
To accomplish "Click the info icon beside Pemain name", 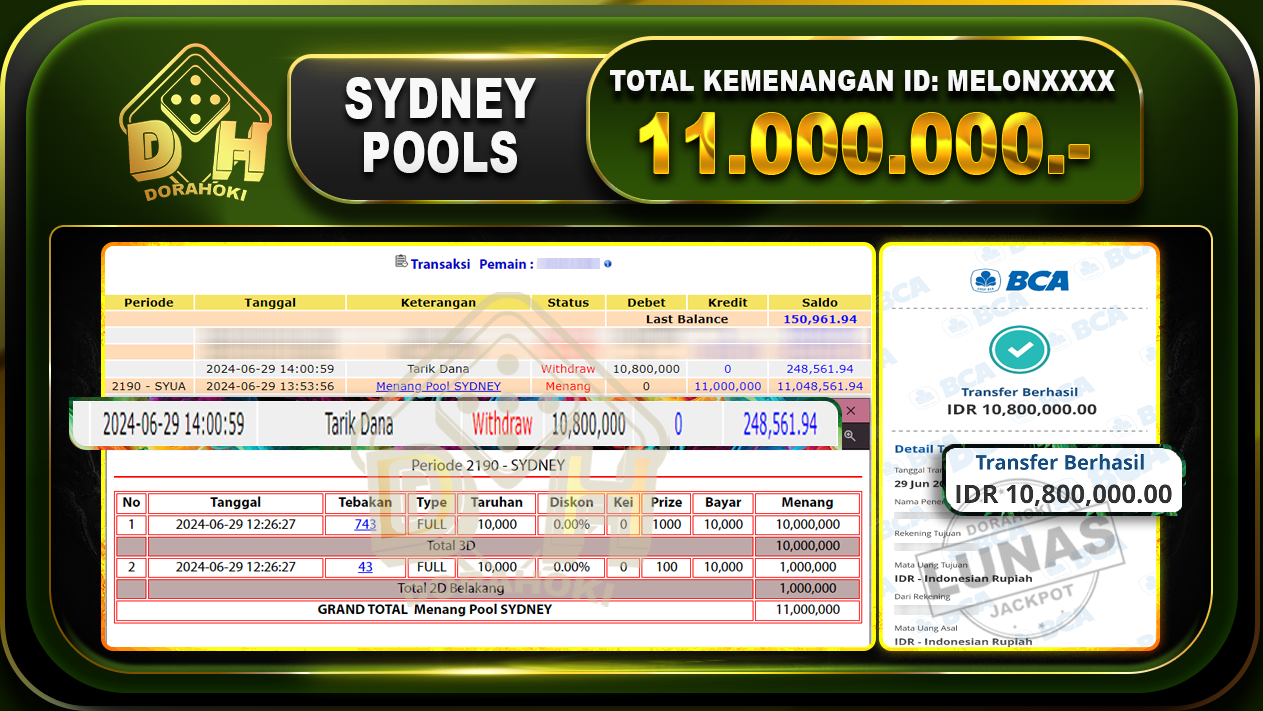I will (x=608, y=263).
